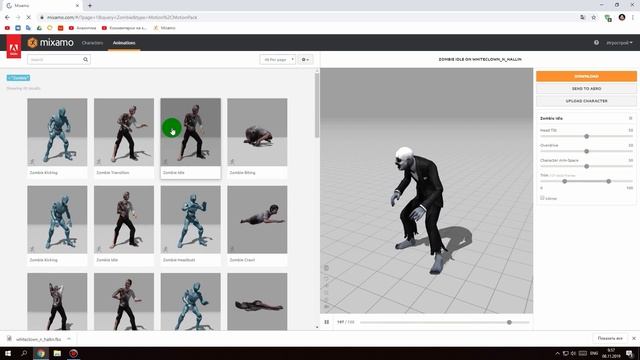Open the Chrome profile avatar
Image resolution: width=640 pixels, height=360 pixels.
tap(622, 18)
